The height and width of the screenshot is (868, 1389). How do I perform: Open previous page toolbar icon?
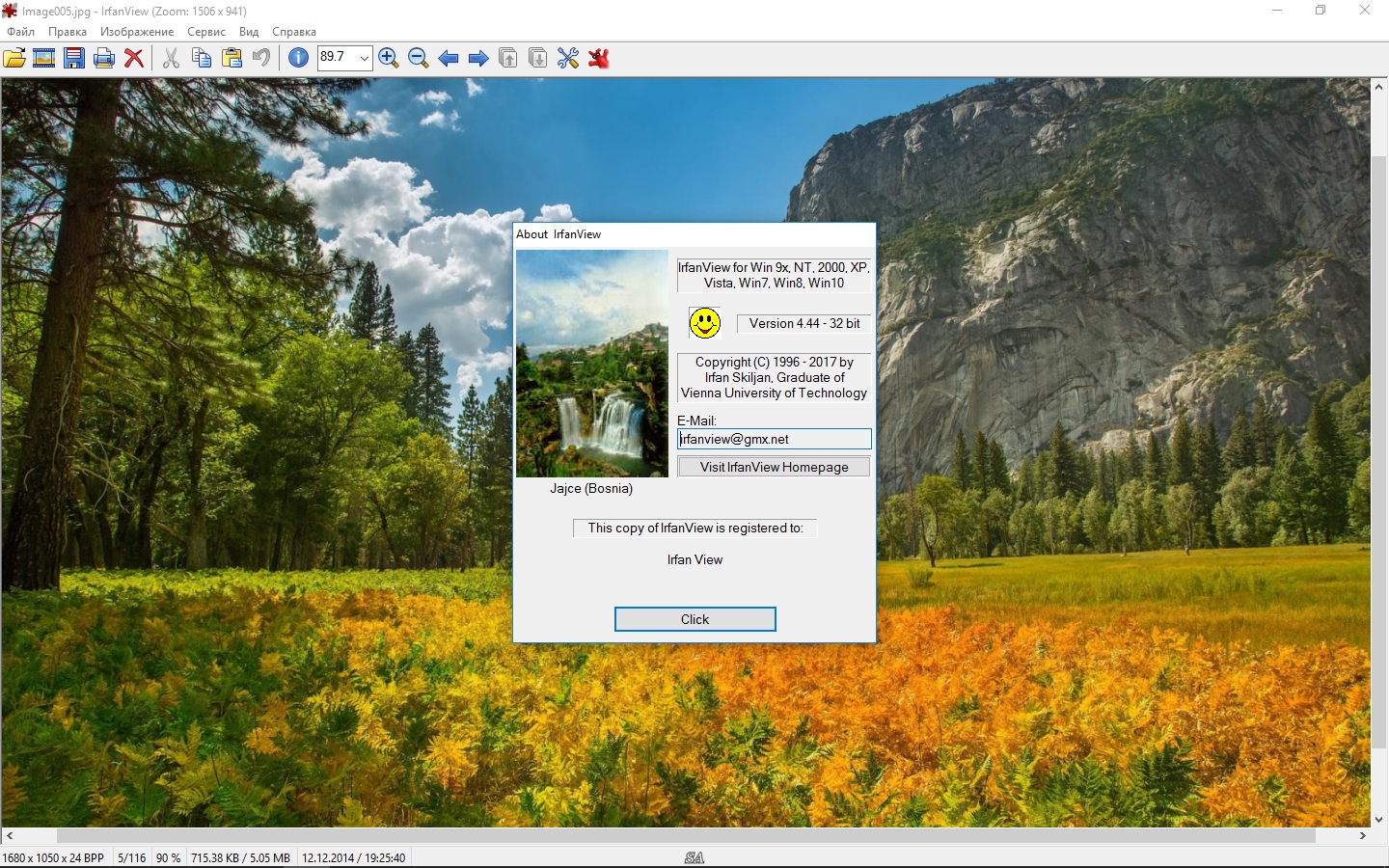click(x=508, y=58)
